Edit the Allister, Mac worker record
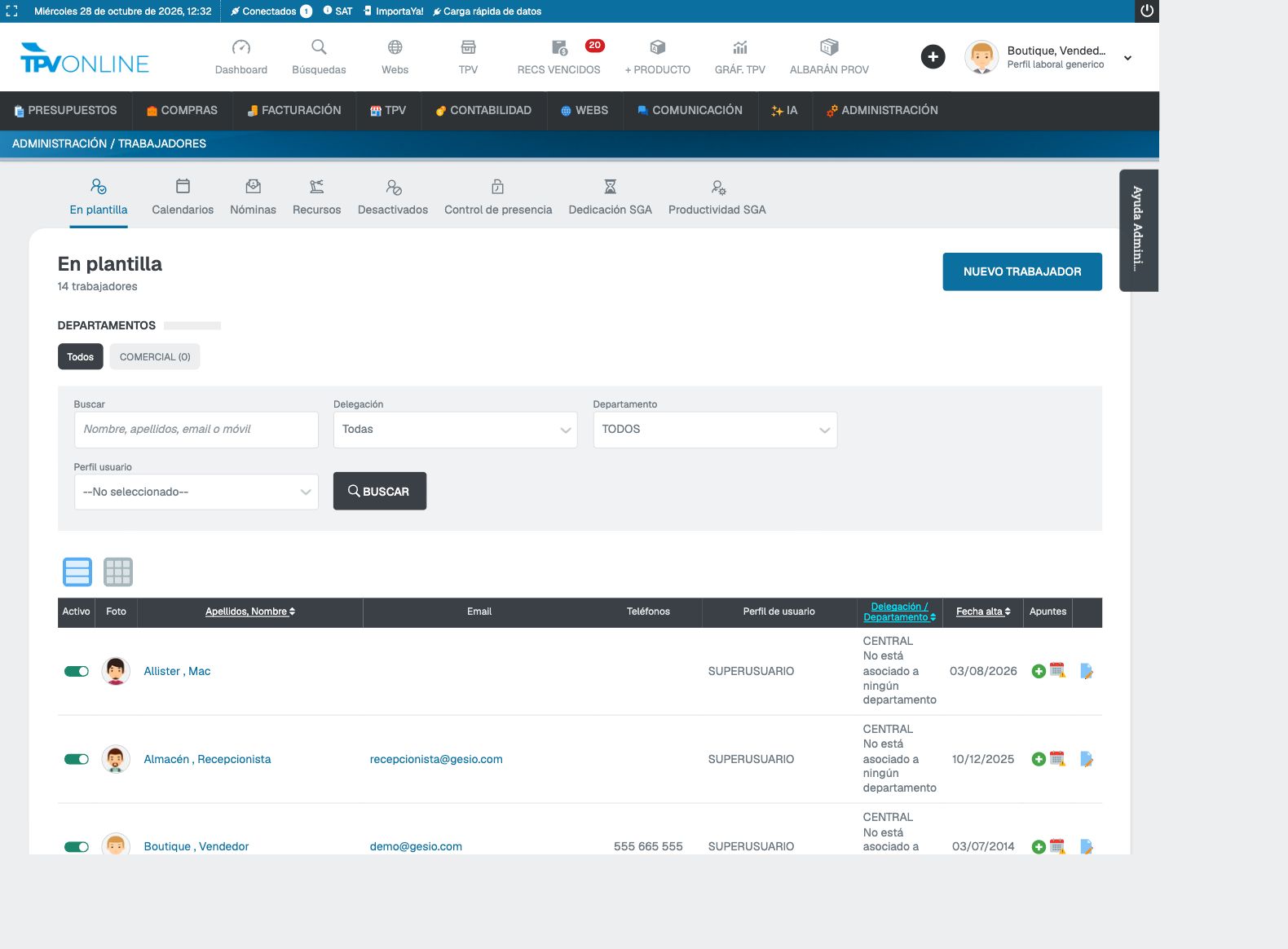This screenshot has height=949, width=1288. tap(1087, 671)
